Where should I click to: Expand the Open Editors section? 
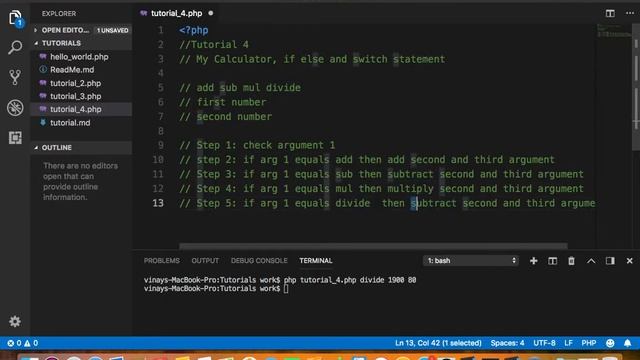click(x=65, y=30)
